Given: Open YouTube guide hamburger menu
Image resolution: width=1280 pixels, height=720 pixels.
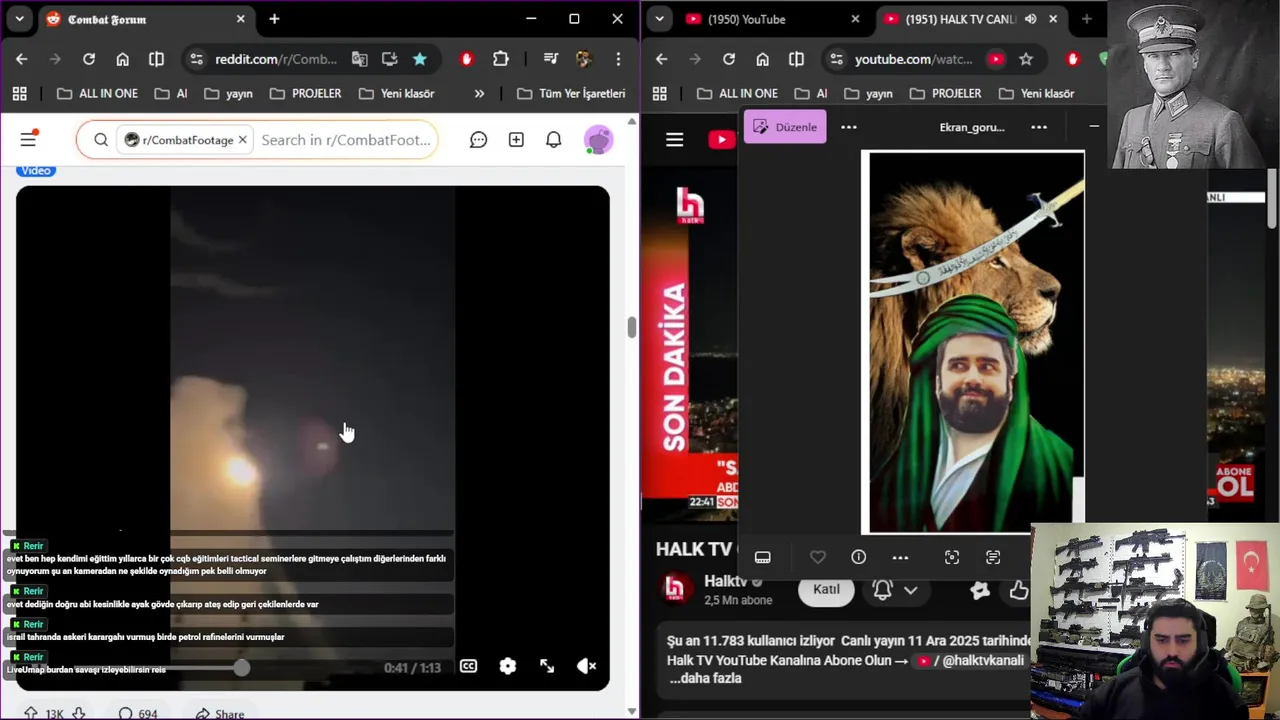Looking at the screenshot, I should tap(675, 140).
